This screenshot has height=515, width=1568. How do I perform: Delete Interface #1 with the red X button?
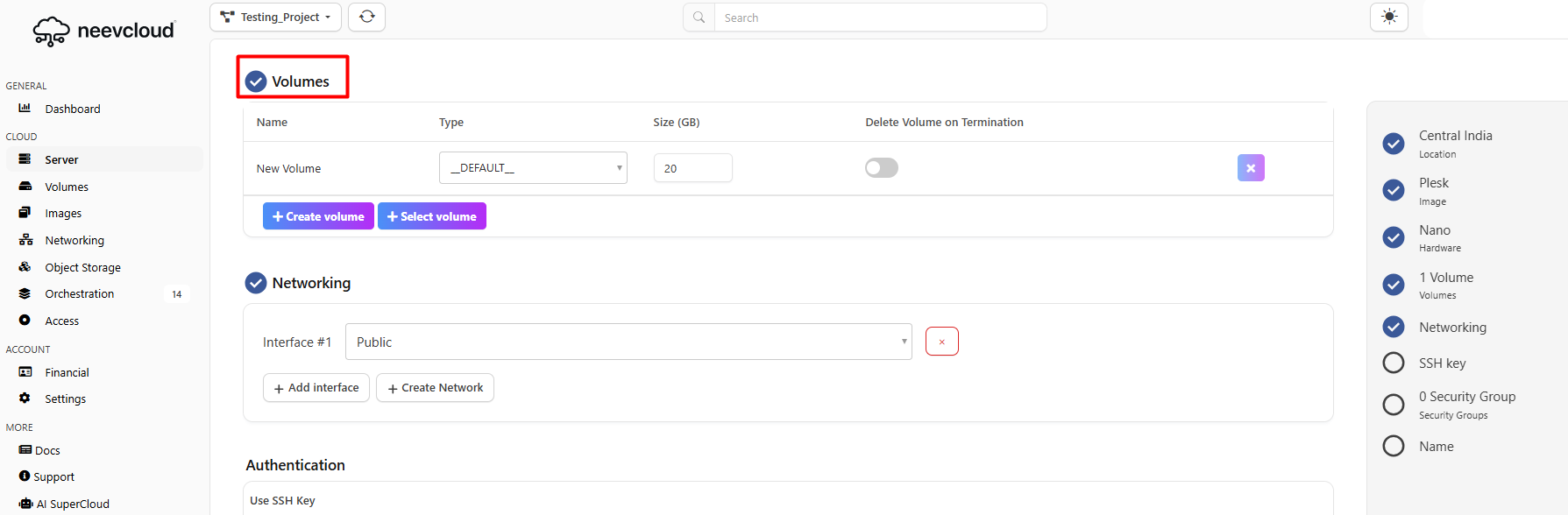941,342
